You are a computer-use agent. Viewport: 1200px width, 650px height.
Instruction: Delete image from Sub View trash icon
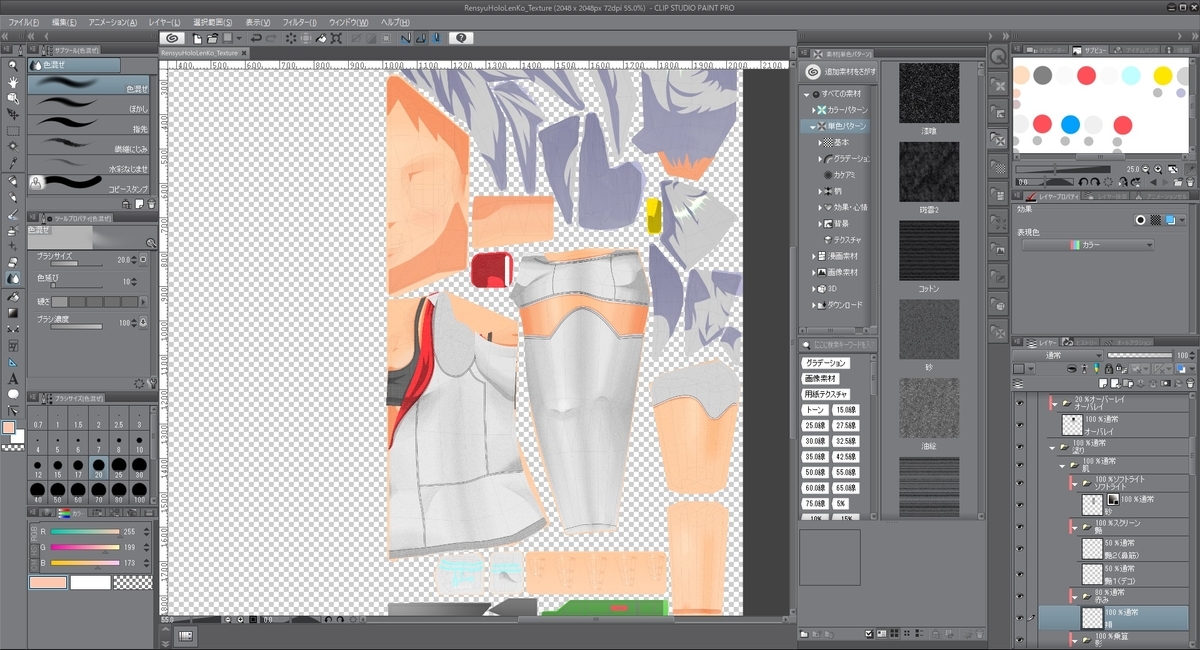point(1190,181)
